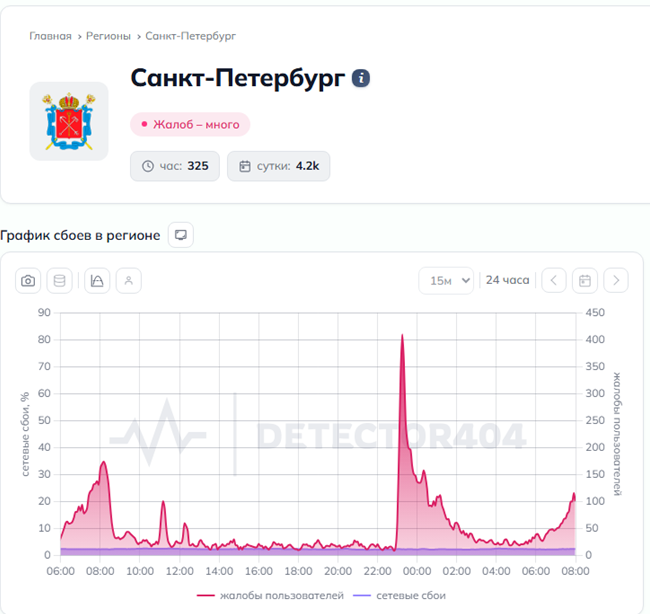Click the tallest complaint spike on the chart

[x=402, y=336]
